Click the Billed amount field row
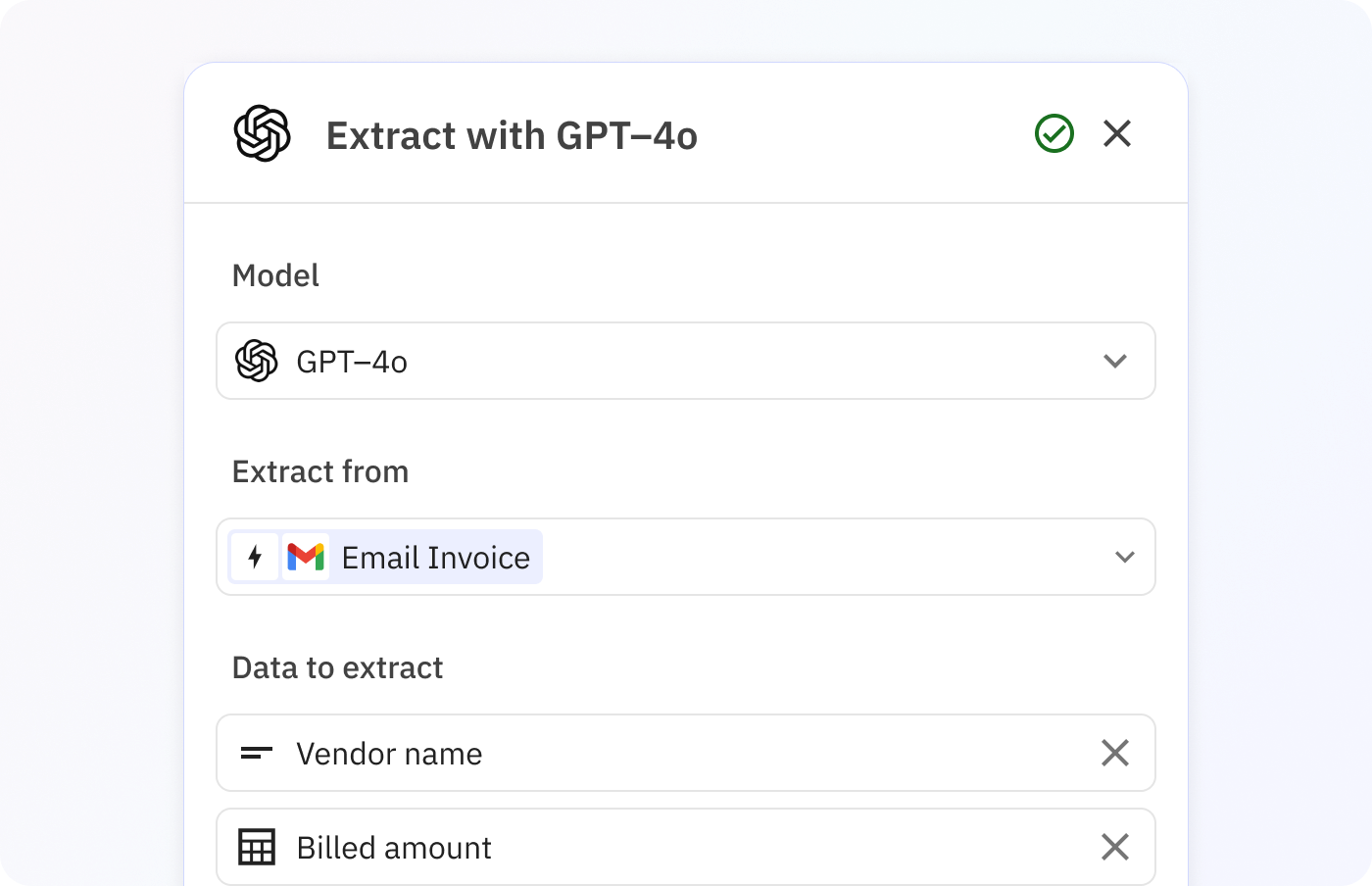 point(588,847)
